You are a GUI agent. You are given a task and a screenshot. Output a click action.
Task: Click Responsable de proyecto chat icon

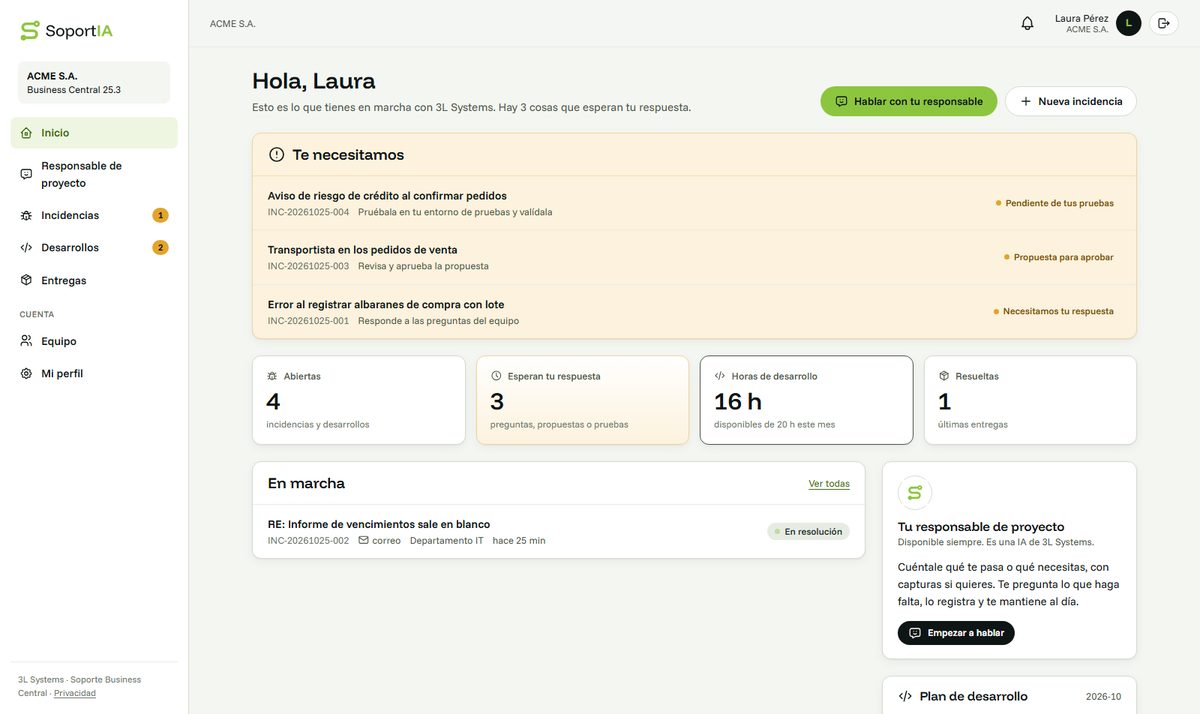coord(26,174)
